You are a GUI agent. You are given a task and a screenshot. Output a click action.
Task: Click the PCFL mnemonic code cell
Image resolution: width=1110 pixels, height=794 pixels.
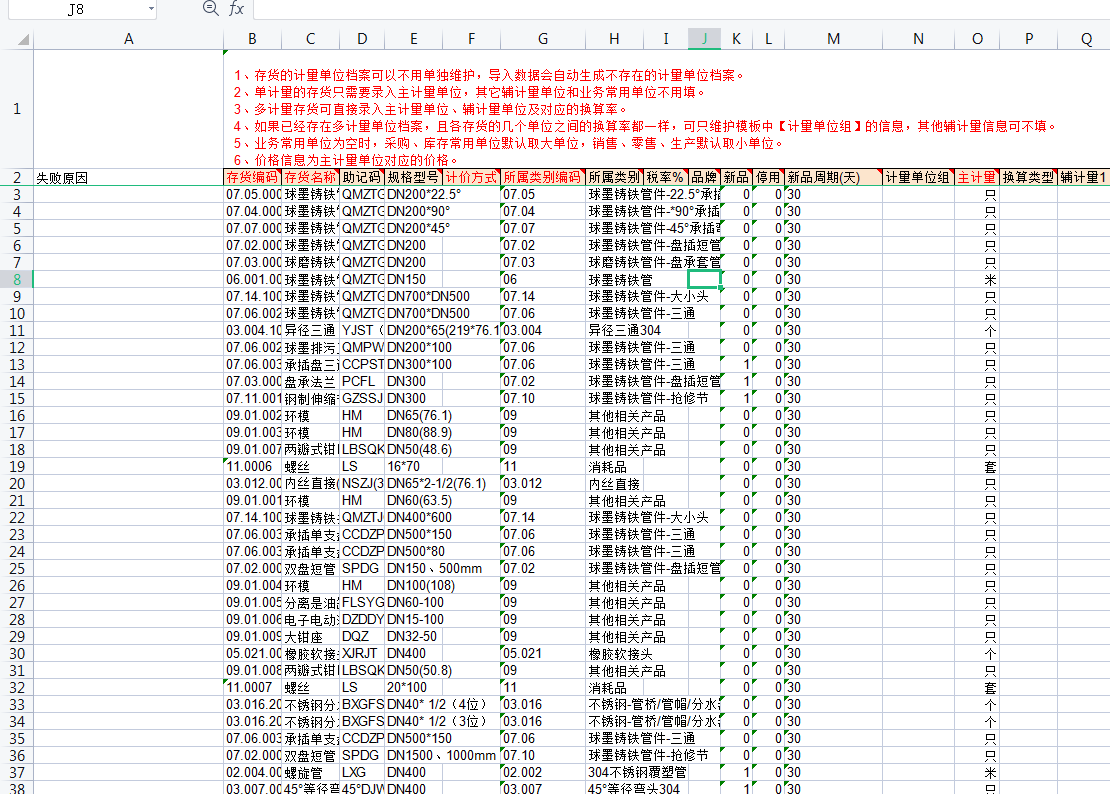coord(362,381)
